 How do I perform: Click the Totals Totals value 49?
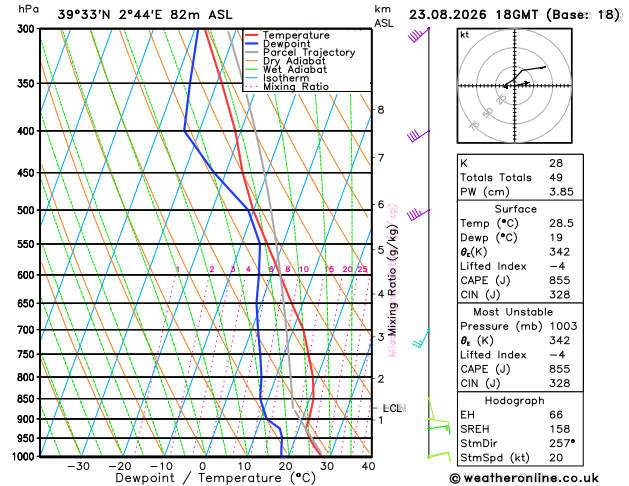(x=556, y=177)
